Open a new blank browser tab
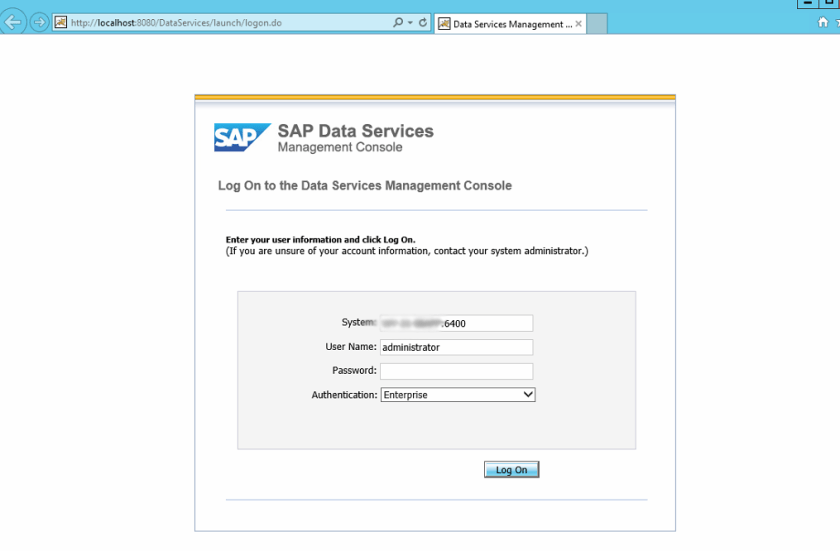Screen dimensions: 840x551 tap(596, 24)
